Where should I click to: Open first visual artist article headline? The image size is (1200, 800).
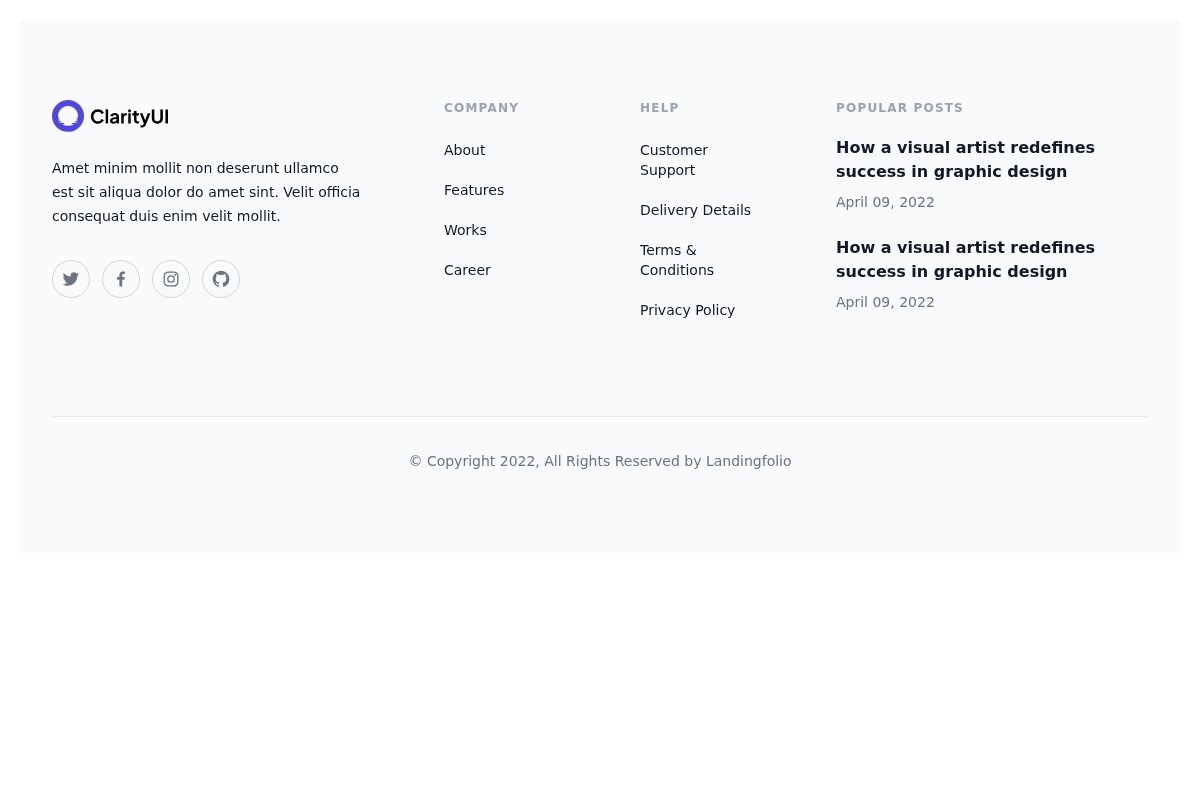965,159
